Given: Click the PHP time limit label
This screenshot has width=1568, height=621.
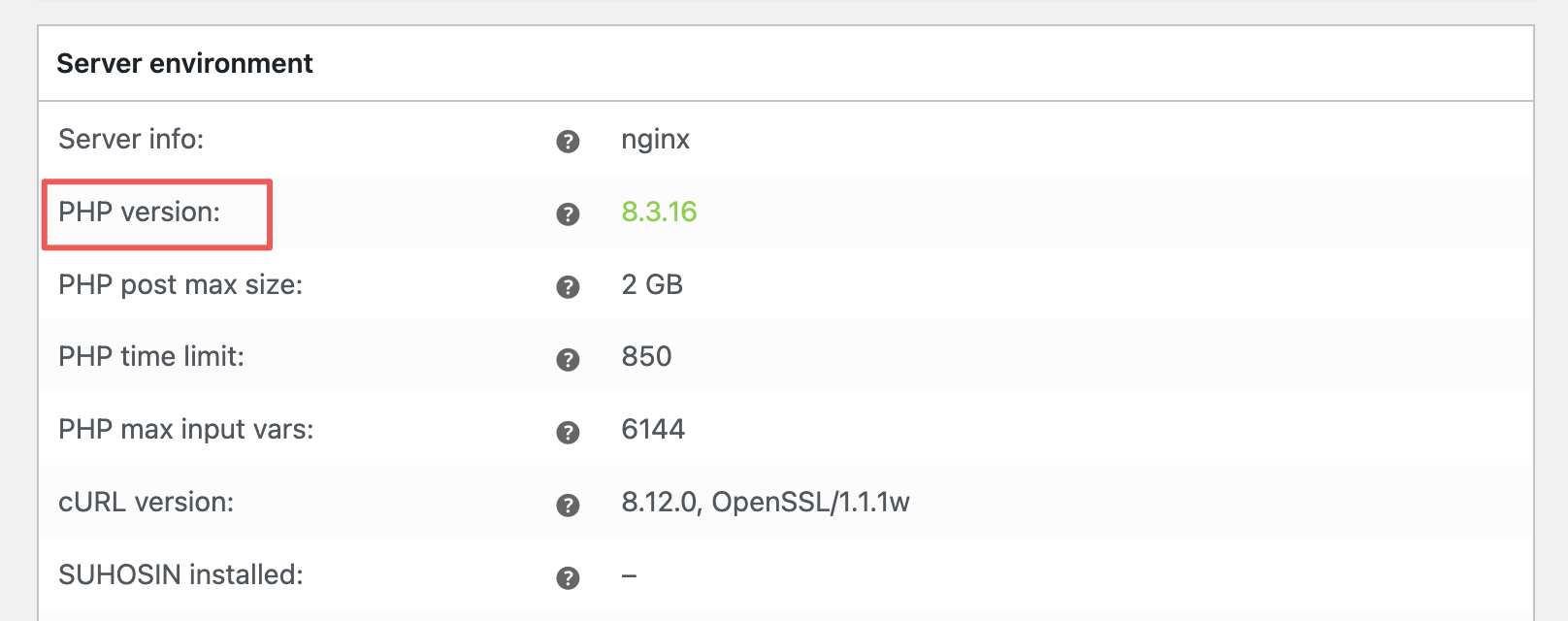Looking at the screenshot, I should (x=151, y=357).
